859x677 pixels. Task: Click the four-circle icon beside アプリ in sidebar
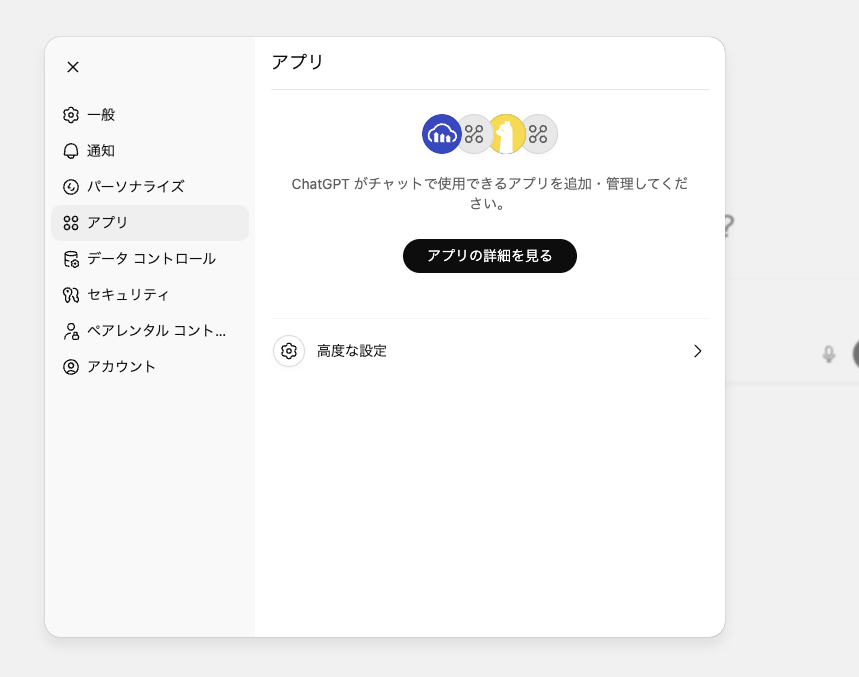(71, 223)
